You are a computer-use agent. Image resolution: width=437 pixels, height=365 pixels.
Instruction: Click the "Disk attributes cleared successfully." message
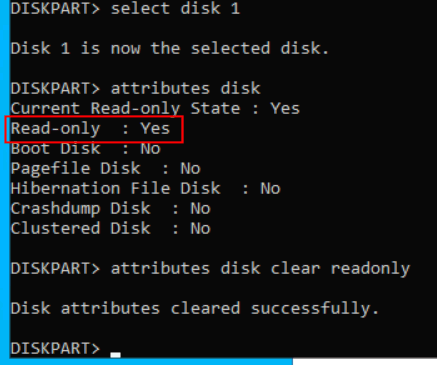click(x=195, y=308)
